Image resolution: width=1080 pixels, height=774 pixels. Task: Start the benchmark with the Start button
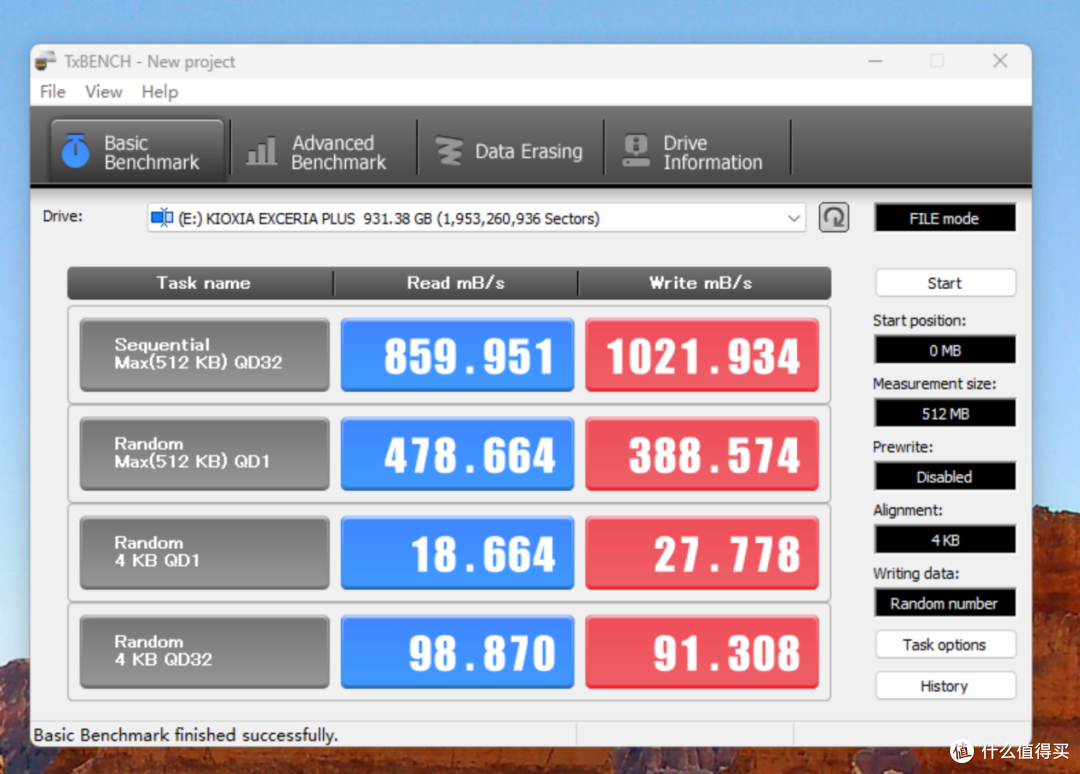pyautogui.click(x=944, y=283)
